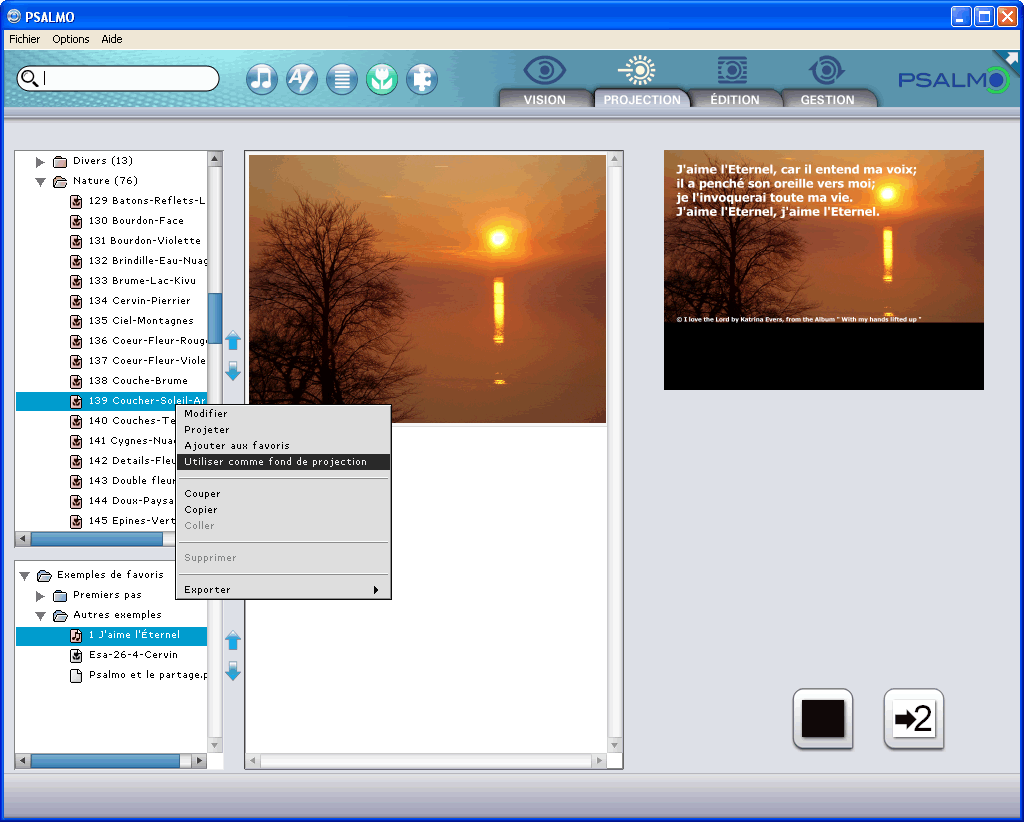Open the Fichier menu
Screen dimensions: 1024x822
coord(25,39)
